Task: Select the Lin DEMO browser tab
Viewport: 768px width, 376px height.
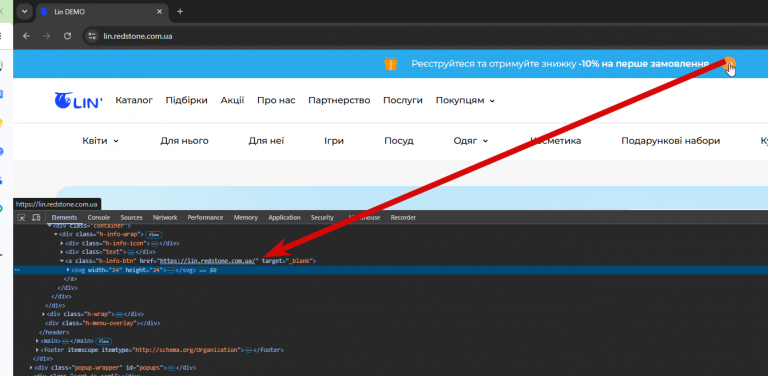Action: pos(101,11)
